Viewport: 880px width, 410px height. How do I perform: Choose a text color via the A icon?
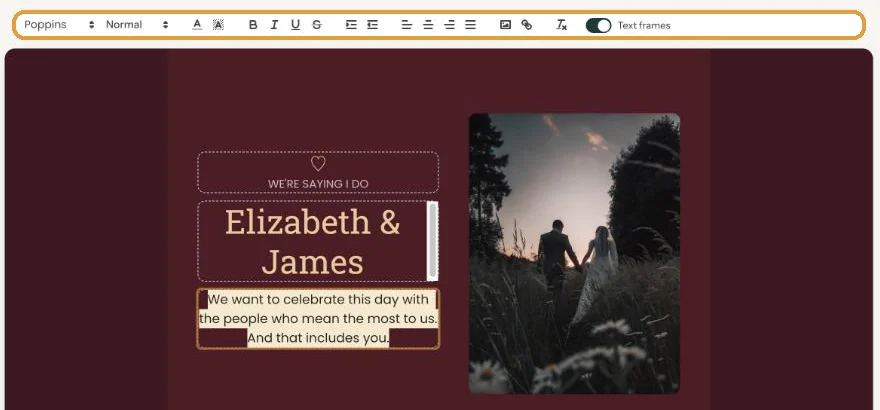tap(197, 25)
